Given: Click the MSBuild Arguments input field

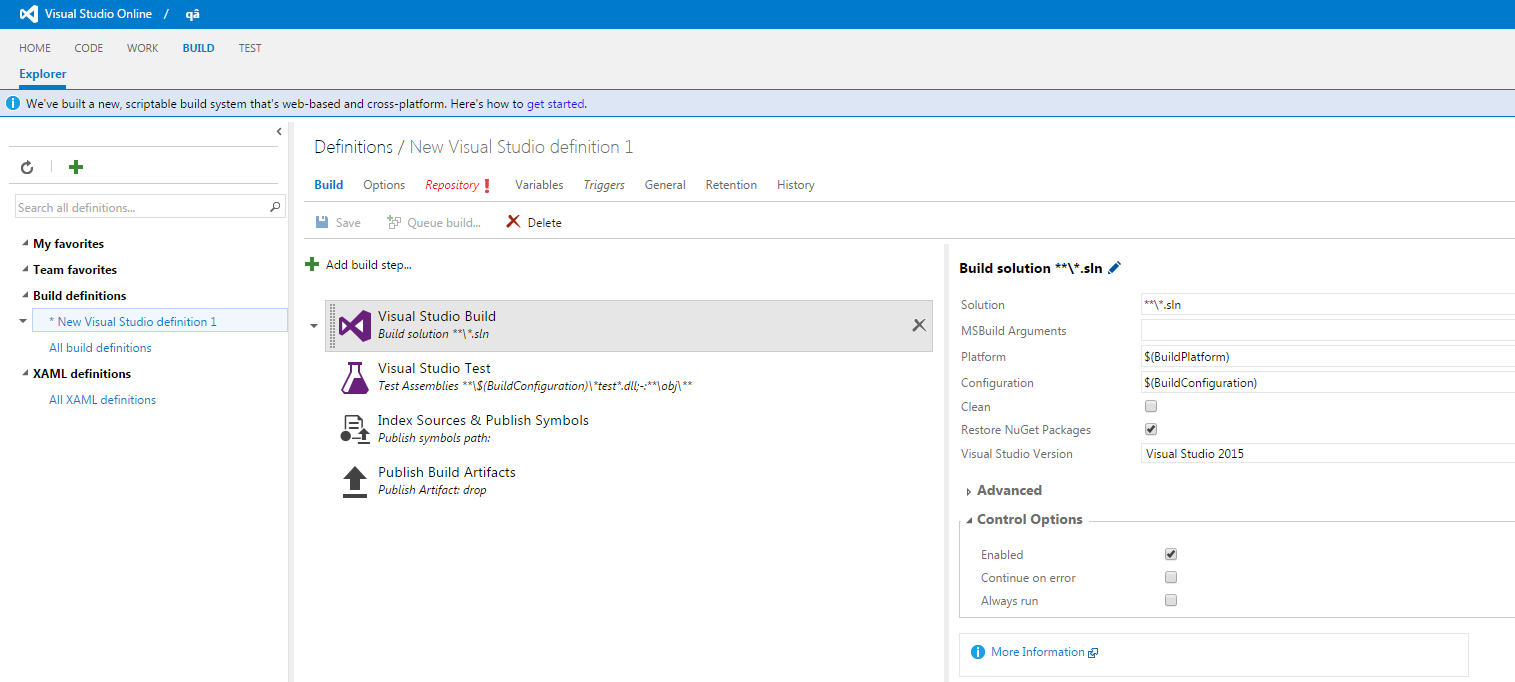Looking at the screenshot, I should (x=1328, y=330).
